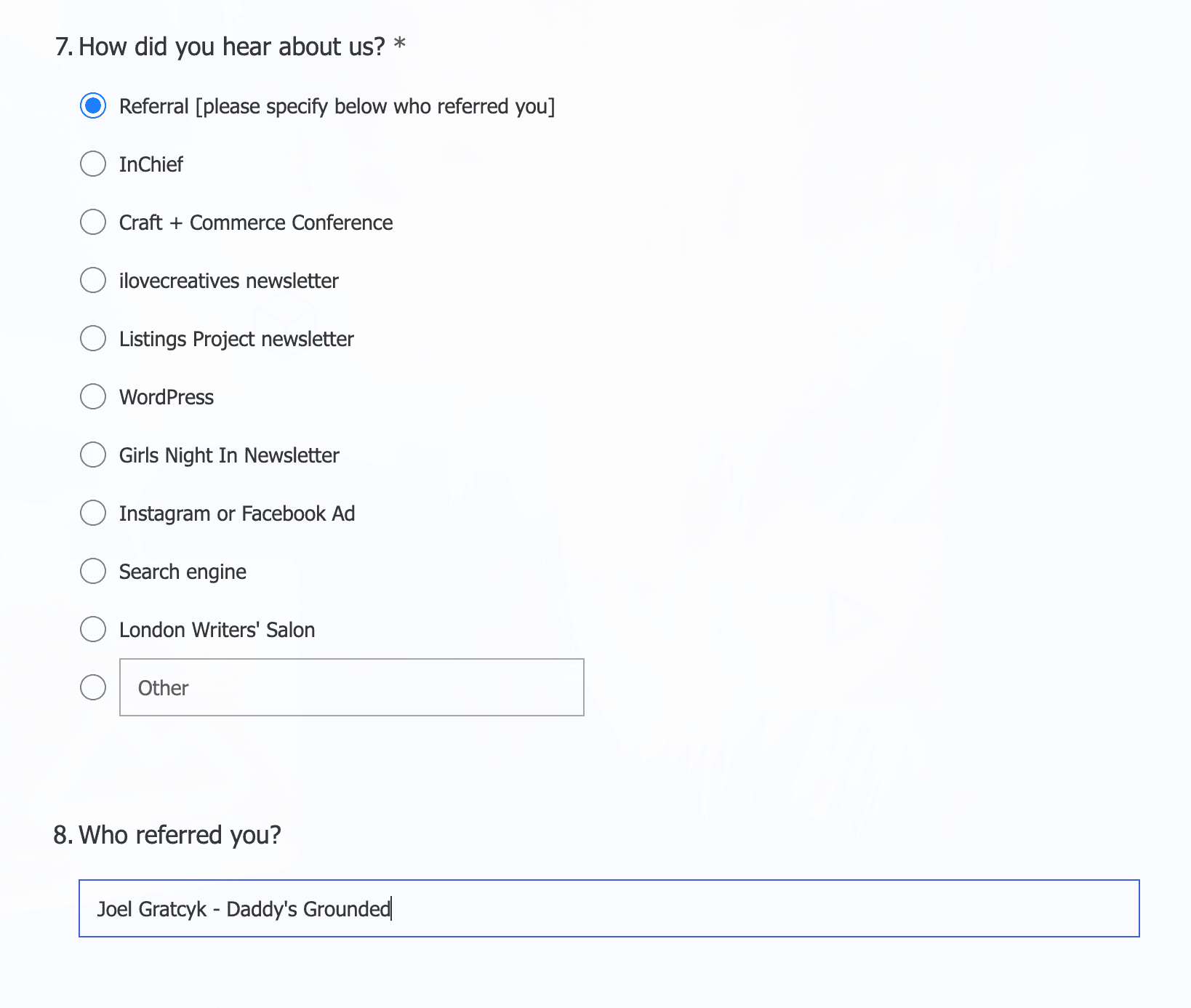This screenshot has width=1191, height=1008.
Task: Select ilovecreatives newsletter option
Action: tap(93, 281)
